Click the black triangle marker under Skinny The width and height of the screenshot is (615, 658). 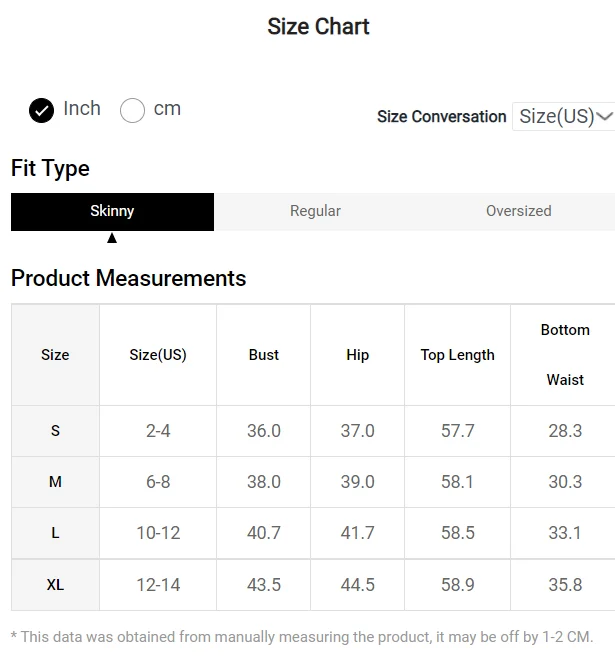pyautogui.click(x=112, y=238)
